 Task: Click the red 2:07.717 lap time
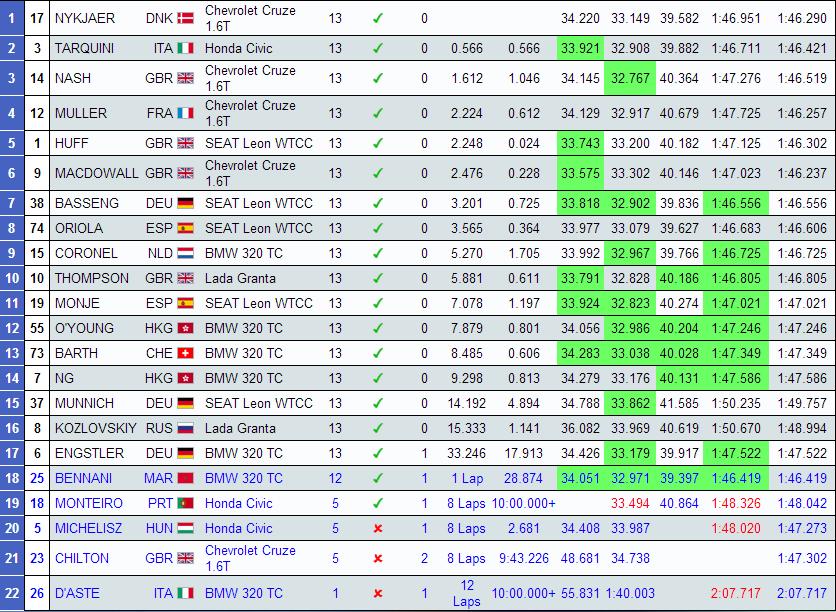coord(736,593)
